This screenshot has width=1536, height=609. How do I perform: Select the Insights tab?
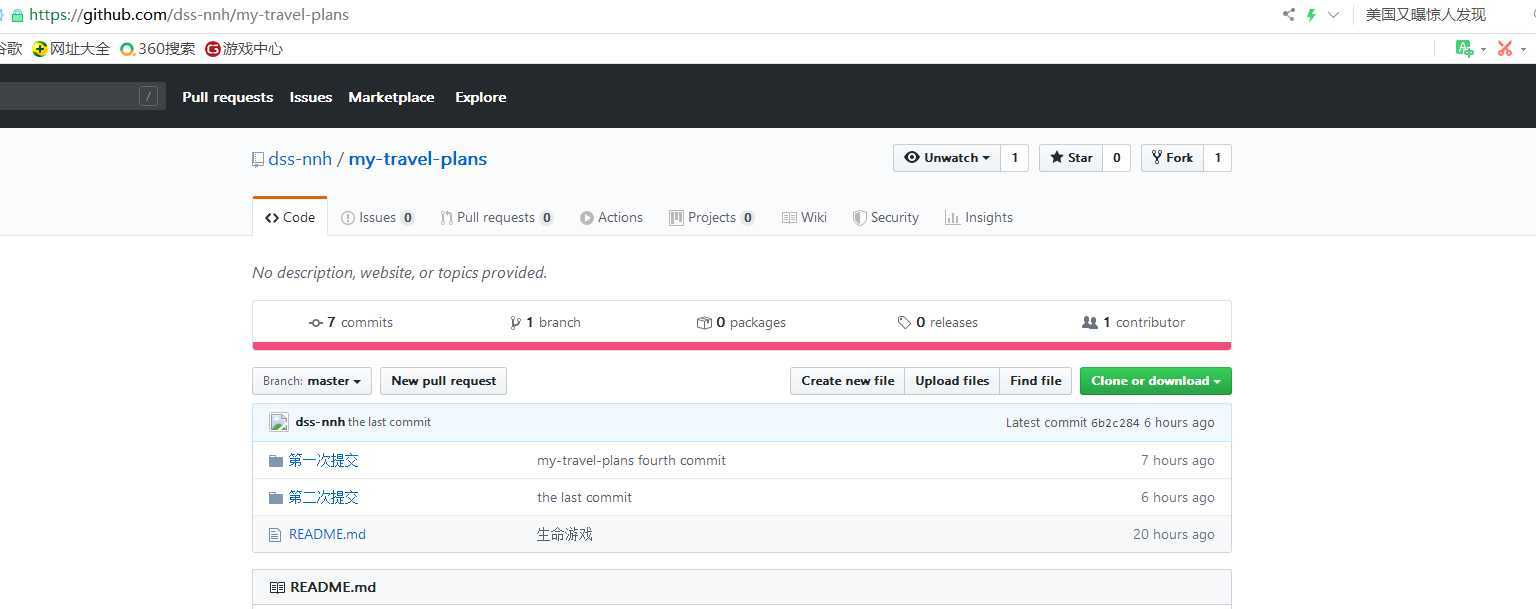click(979, 217)
